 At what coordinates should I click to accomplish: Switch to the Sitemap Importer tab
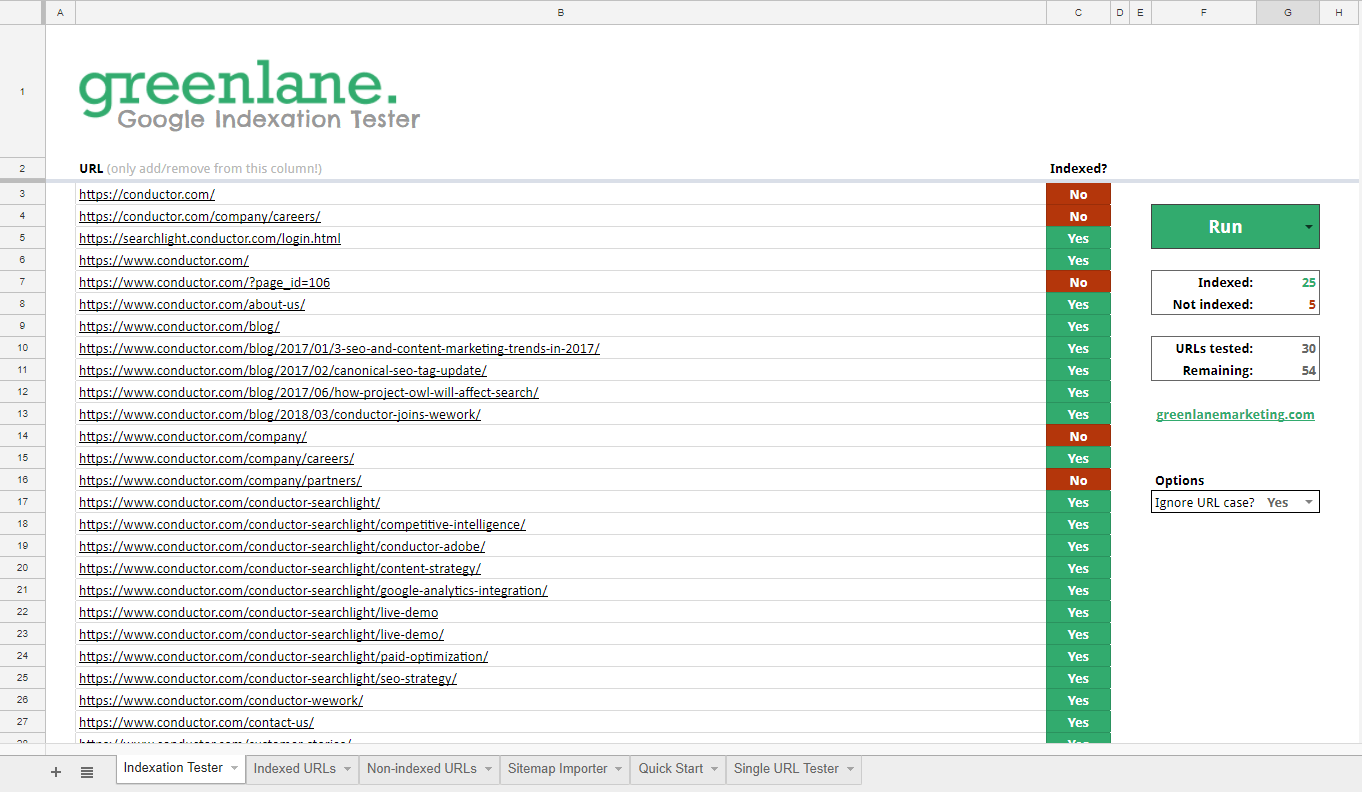pos(558,769)
